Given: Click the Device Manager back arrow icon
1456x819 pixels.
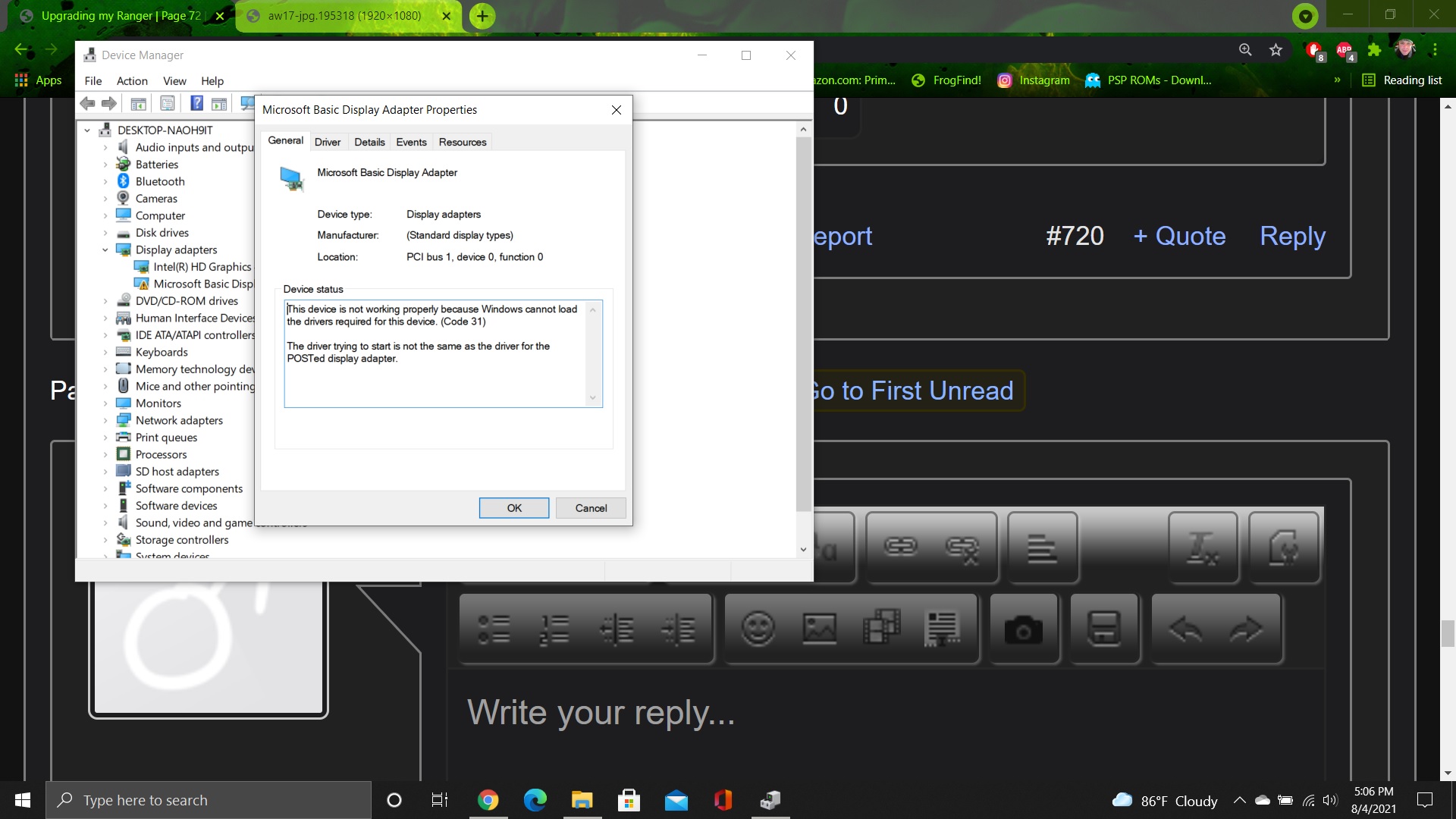Looking at the screenshot, I should pyautogui.click(x=87, y=103).
